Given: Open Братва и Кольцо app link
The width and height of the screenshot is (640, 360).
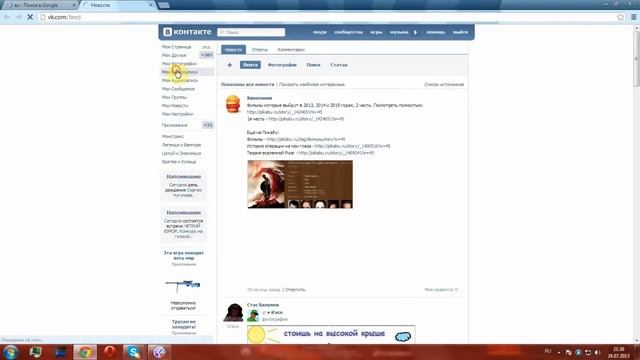Looking at the screenshot, I should coord(179,162).
